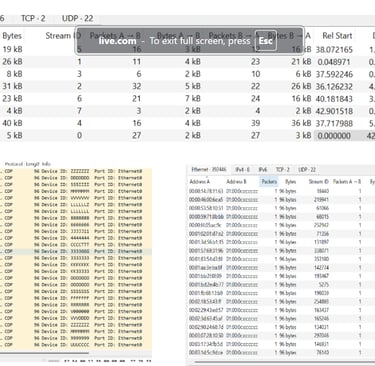The height and width of the screenshot is (366, 375).
Task: Select CDP packet with Device ID CCCCTTT
Action: [x=76, y=245]
